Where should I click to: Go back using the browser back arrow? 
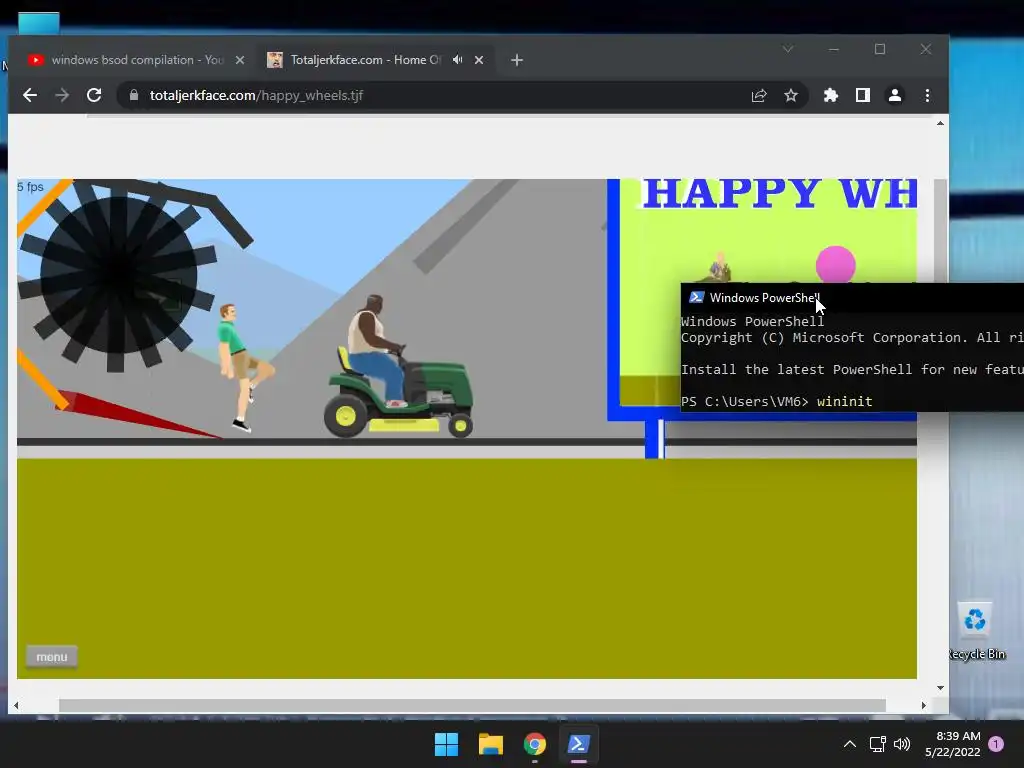[29, 95]
